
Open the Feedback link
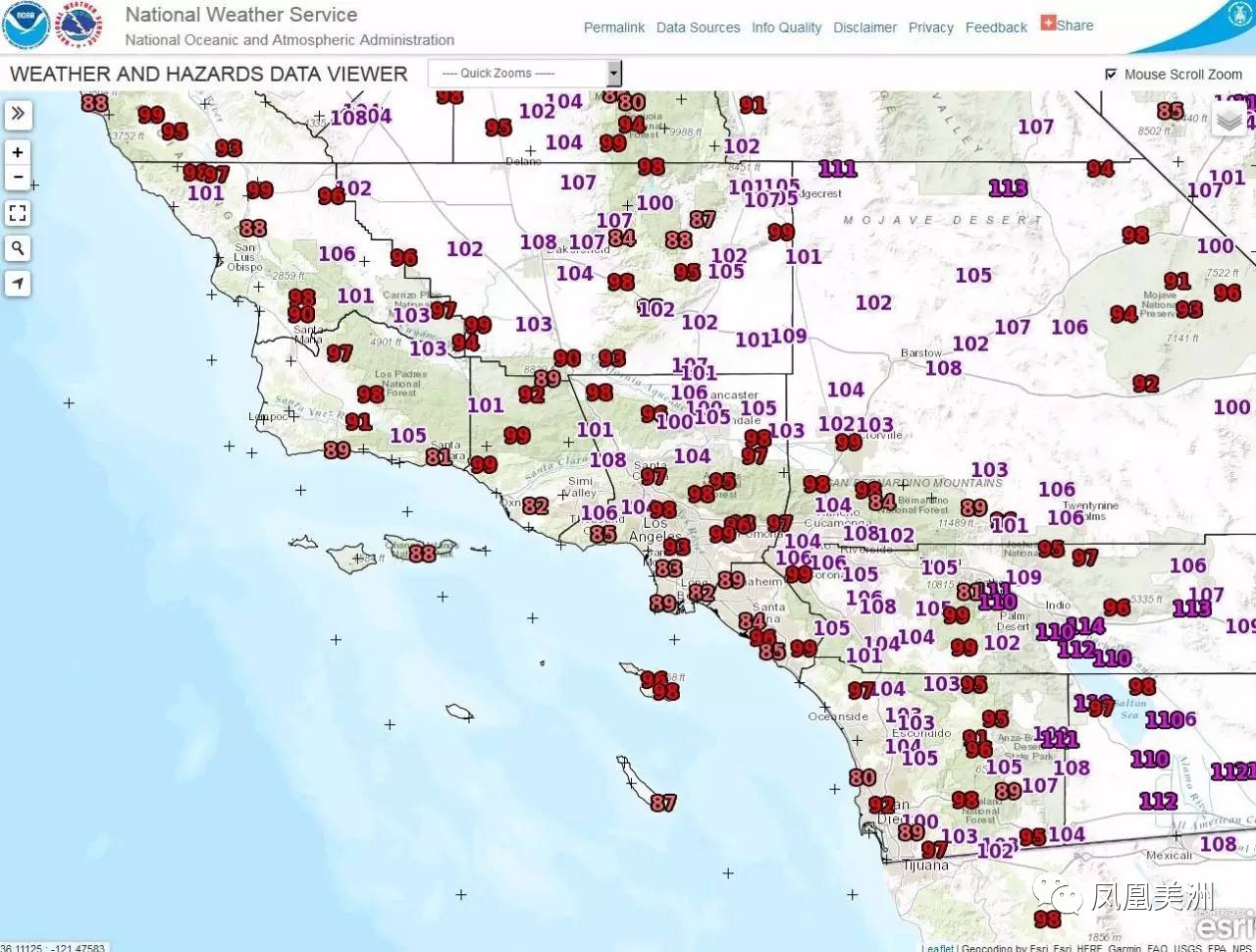(996, 27)
